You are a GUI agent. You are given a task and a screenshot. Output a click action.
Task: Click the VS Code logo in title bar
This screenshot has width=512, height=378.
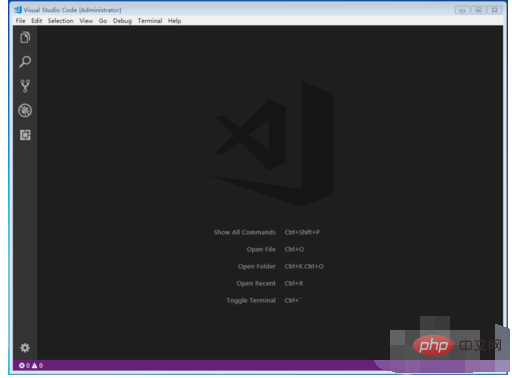[18, 10]
